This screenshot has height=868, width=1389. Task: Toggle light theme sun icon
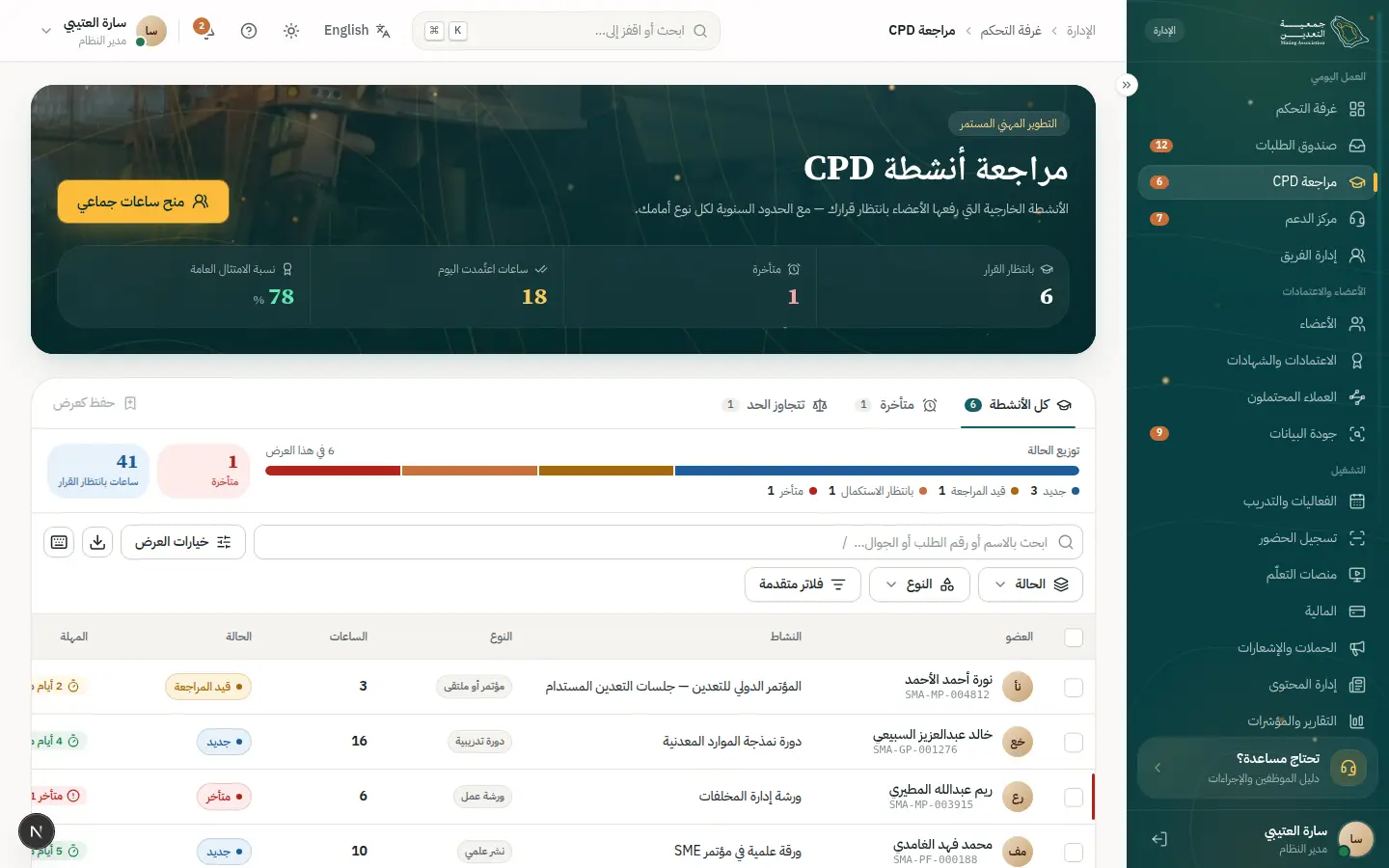click(291, 31)
